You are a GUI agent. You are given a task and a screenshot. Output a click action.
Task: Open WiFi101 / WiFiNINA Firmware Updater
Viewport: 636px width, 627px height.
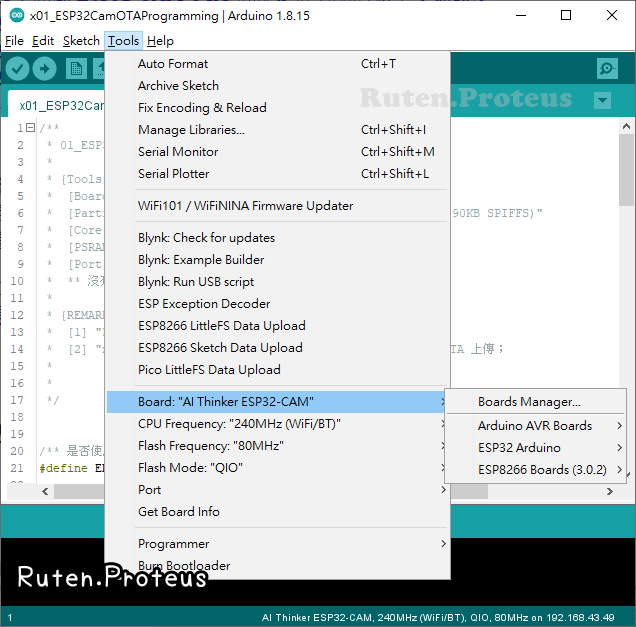click(278, 206)
